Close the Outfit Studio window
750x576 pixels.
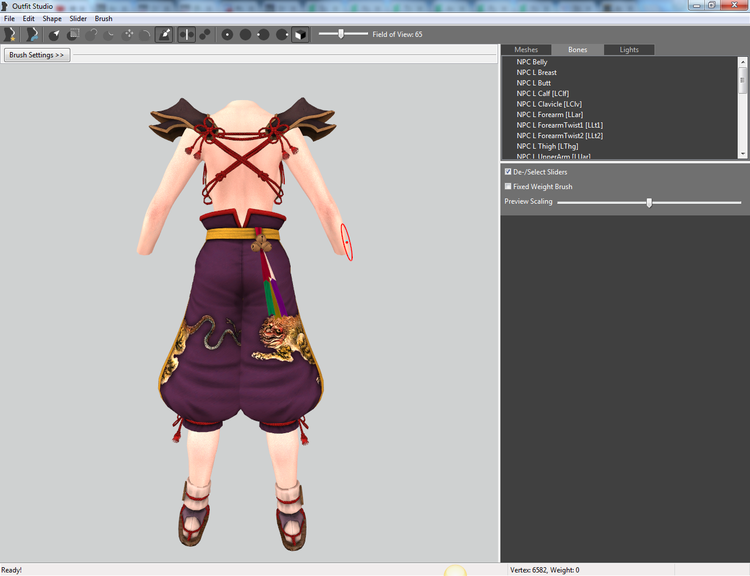tap(734, 5)
